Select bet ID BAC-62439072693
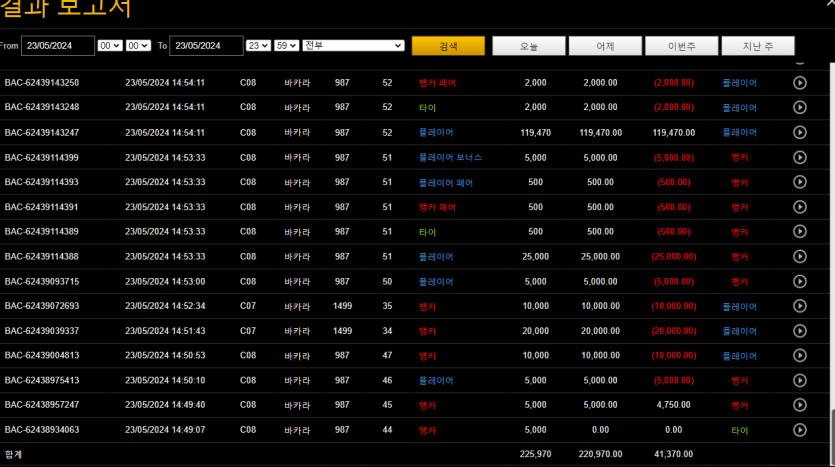The height and width of the screenshot is (467, 835). [x=42, y=306]
